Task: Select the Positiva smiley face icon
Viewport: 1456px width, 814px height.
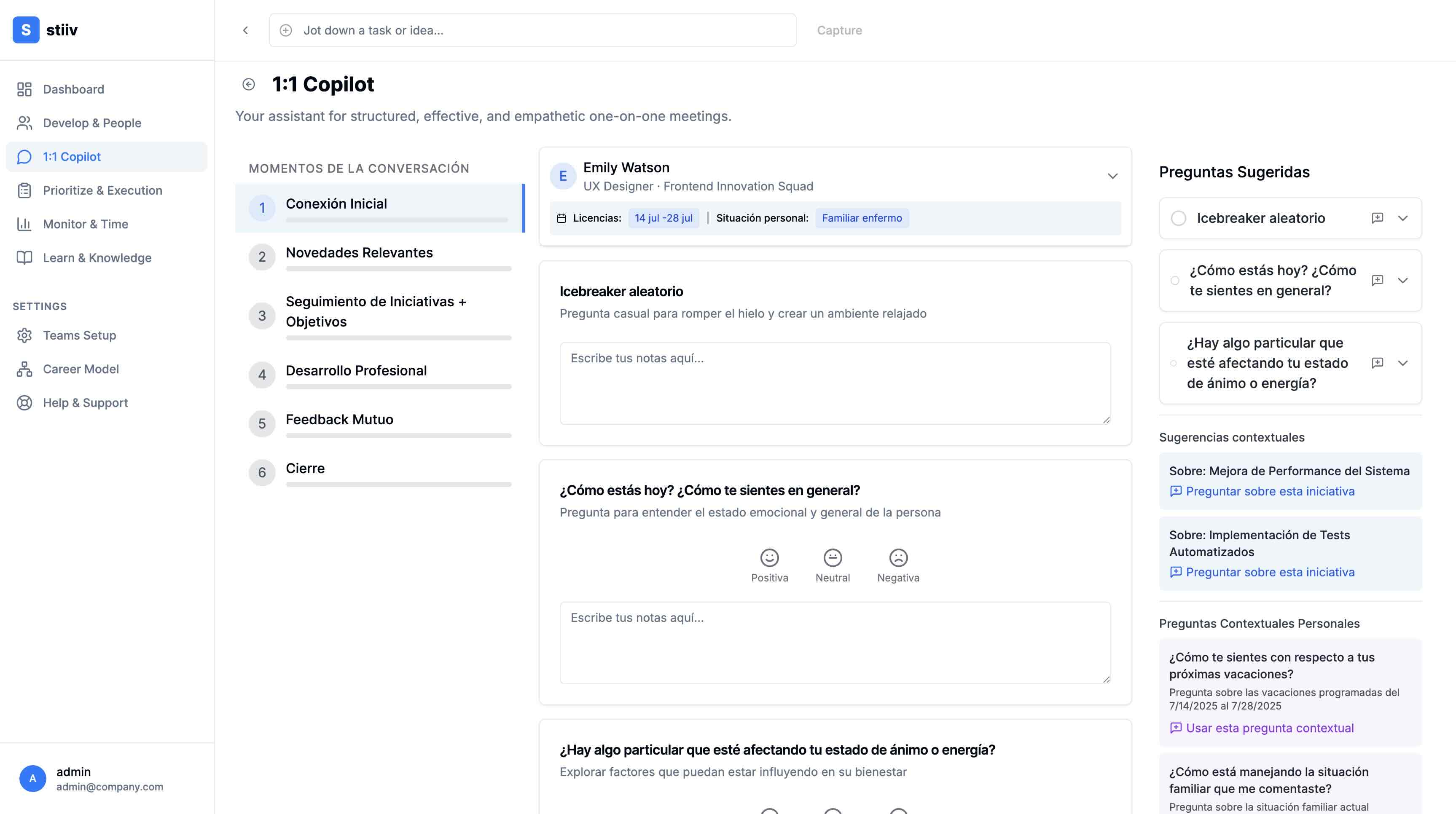Action: tap(769, 558)
